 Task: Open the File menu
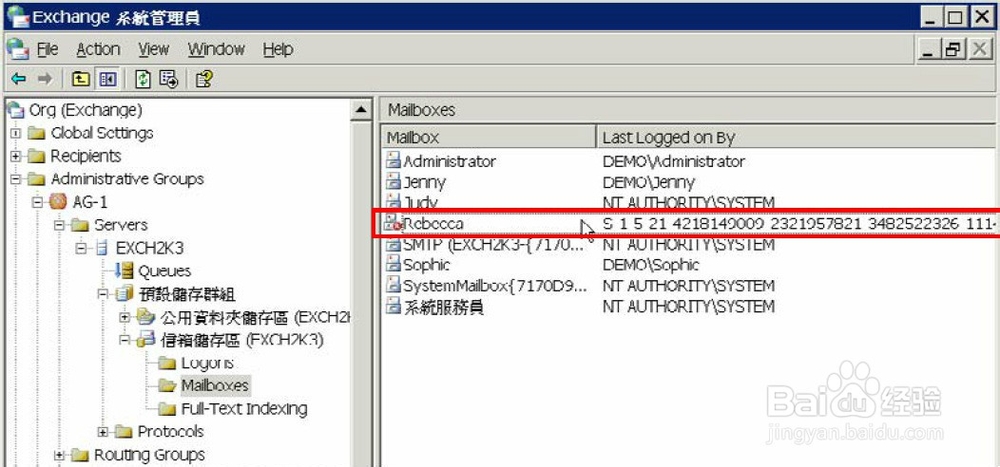click(47, 49)
